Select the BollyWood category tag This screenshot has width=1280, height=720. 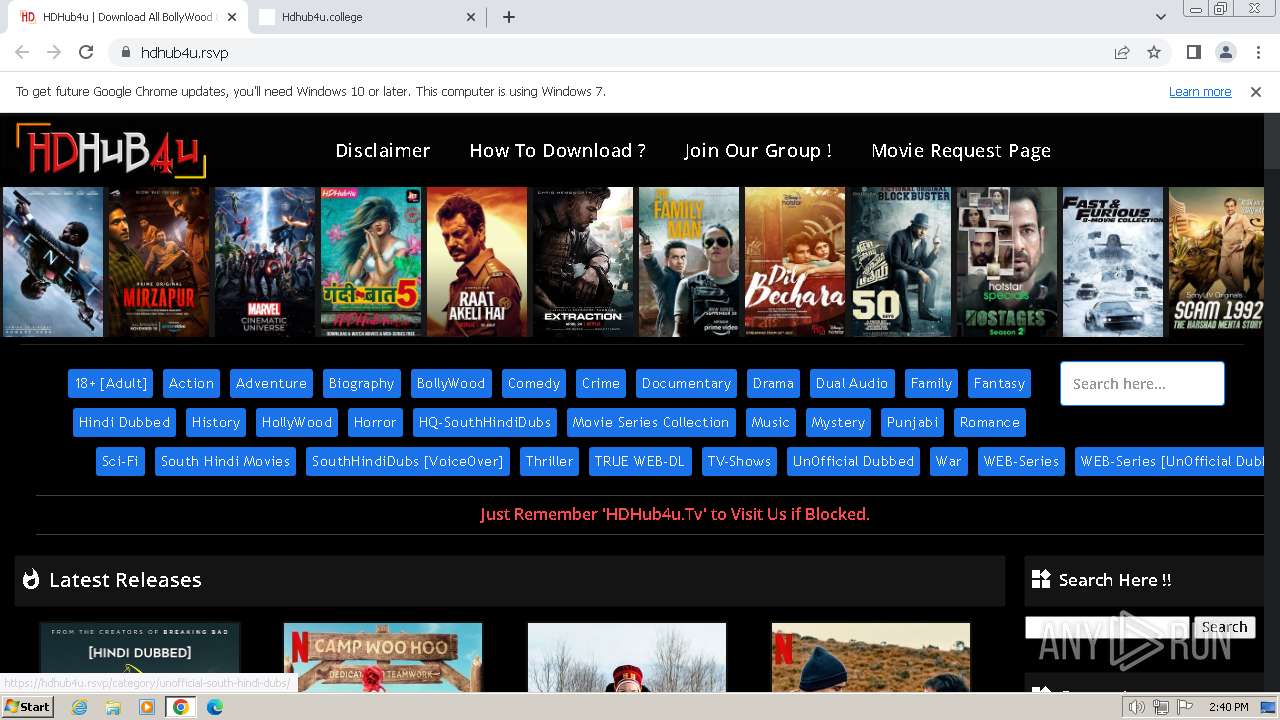[451, 383]
